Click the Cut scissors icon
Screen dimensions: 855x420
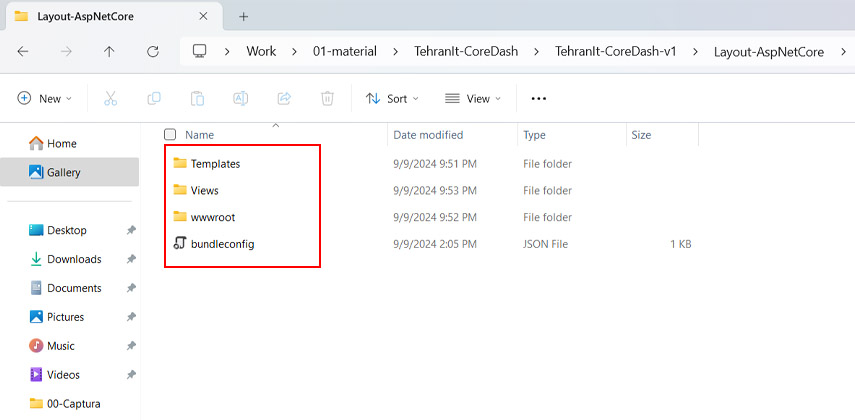110,98
